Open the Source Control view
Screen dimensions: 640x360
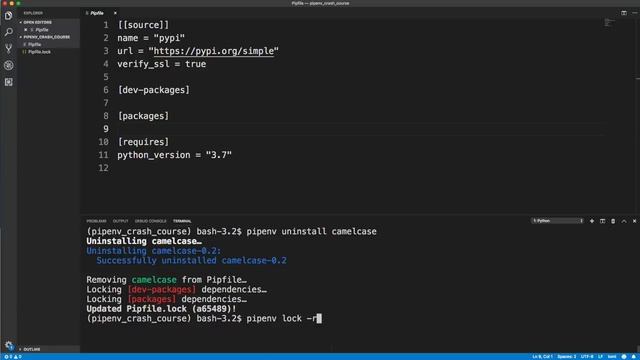(9, 49)
